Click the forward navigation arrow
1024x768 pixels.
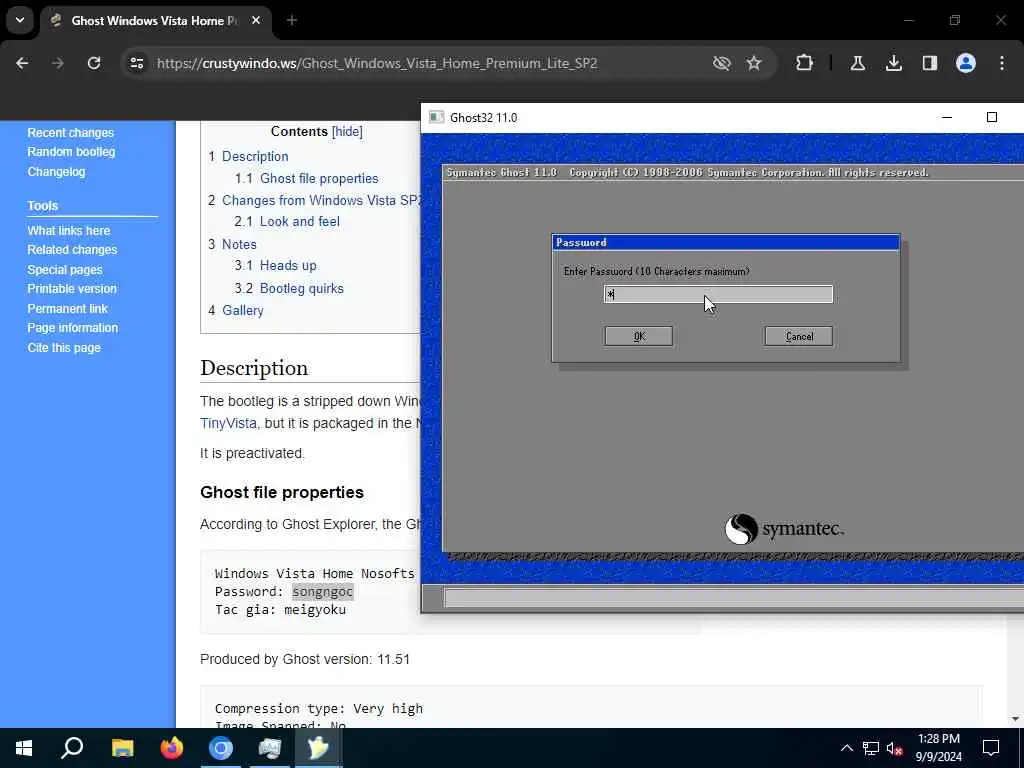(x=57, y=63)
